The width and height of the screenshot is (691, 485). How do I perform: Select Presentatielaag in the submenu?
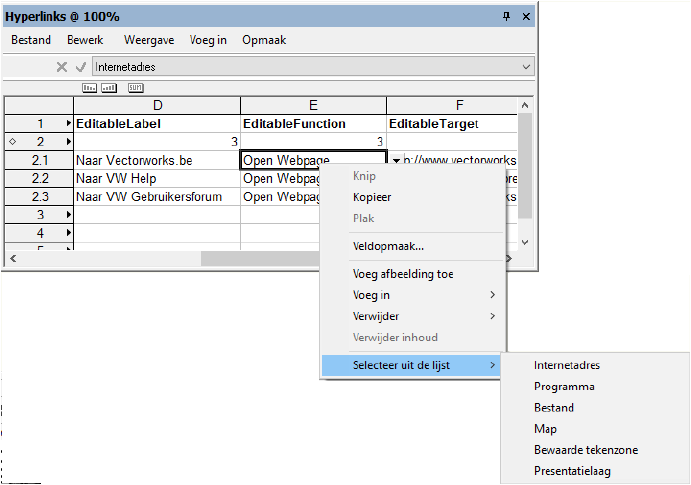595,471
